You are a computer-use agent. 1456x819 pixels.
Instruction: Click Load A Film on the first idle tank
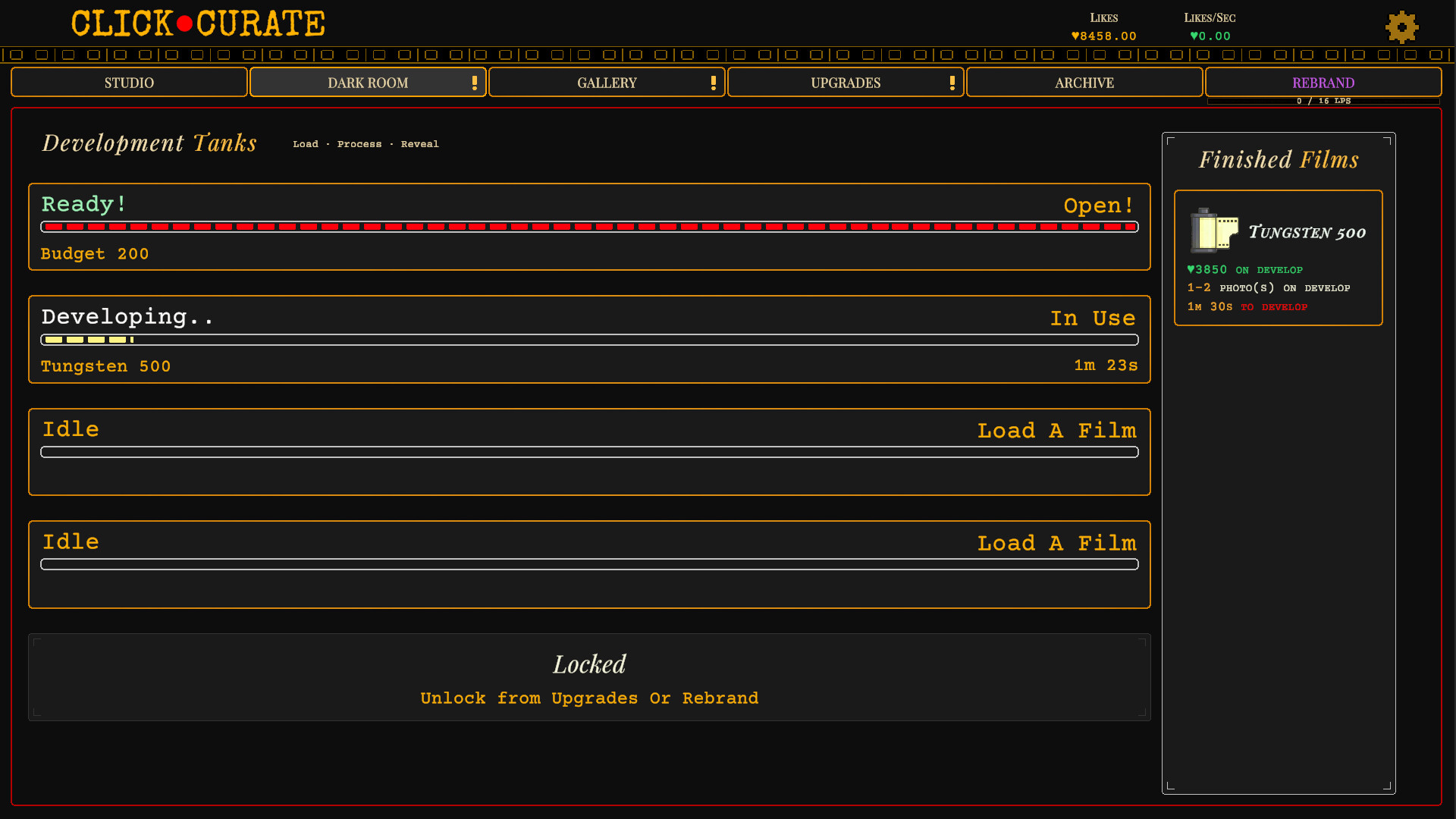pos(1056,431)
